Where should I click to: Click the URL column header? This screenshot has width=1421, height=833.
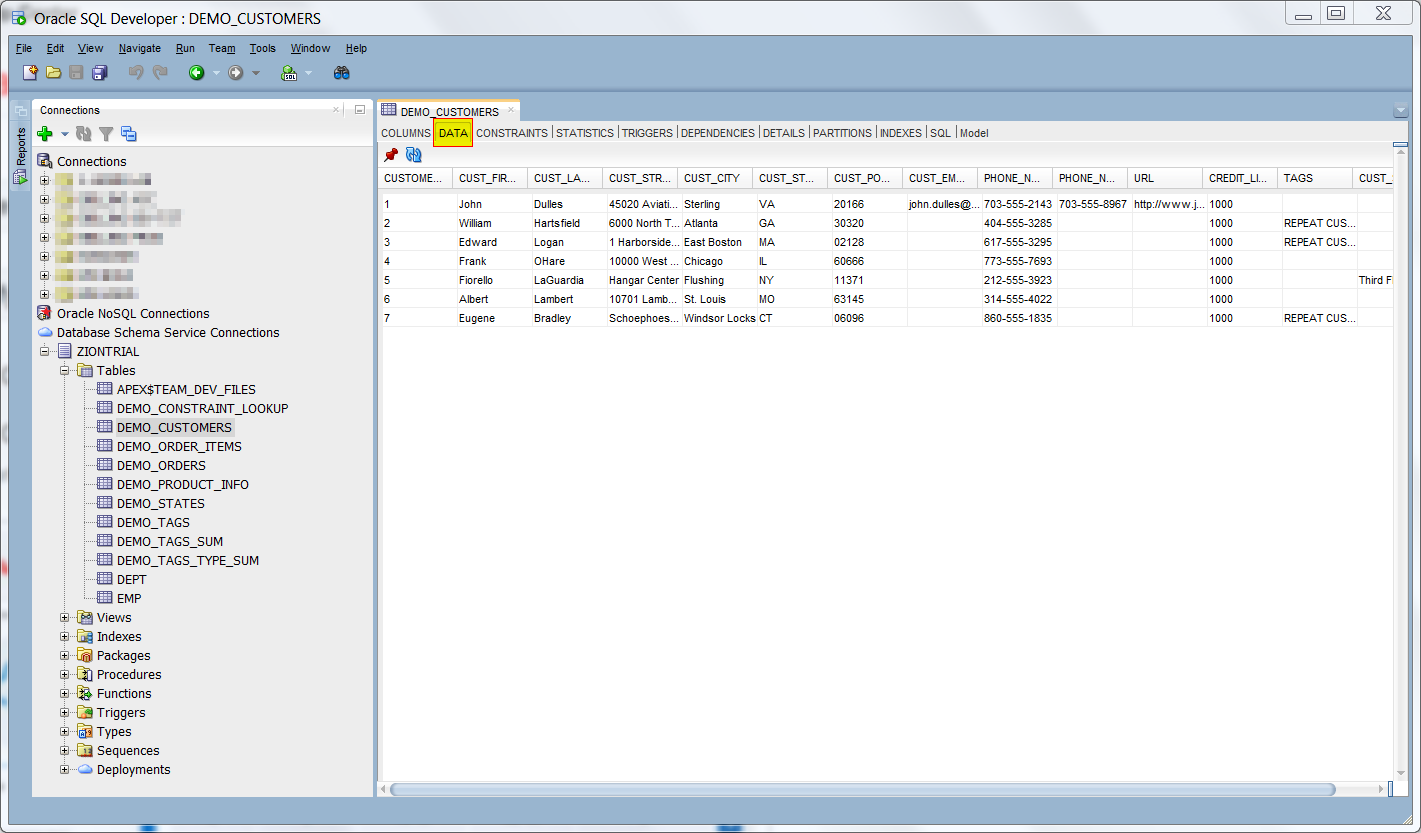click(x=1165, y=178)
